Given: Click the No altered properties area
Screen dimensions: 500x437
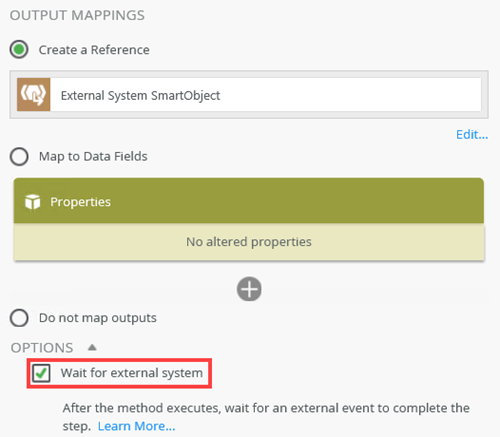Looking at the screenshot, I should coord(249,242).
